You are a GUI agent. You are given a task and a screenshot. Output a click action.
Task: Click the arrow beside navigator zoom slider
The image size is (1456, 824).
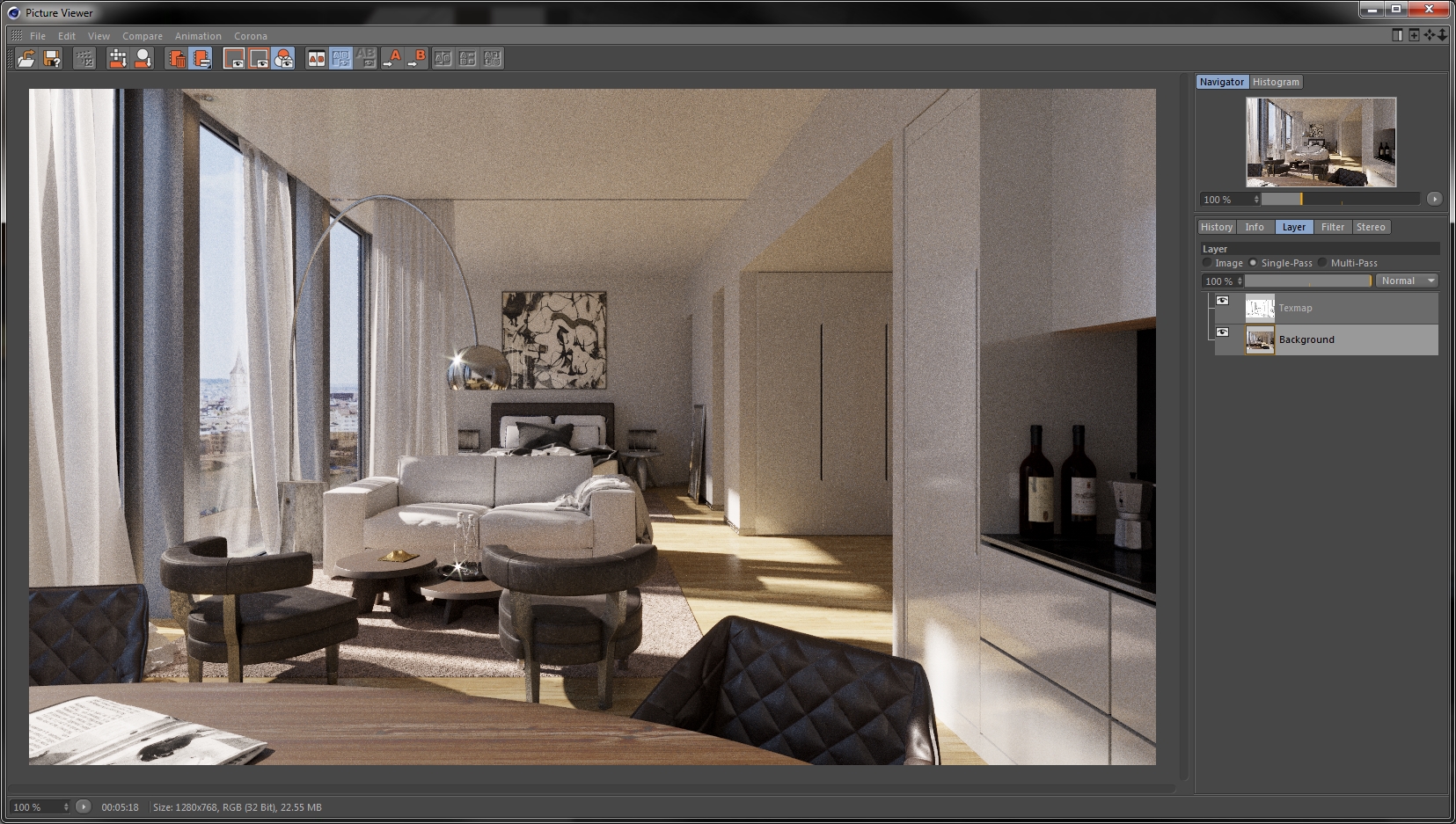tap(1434, 200)
